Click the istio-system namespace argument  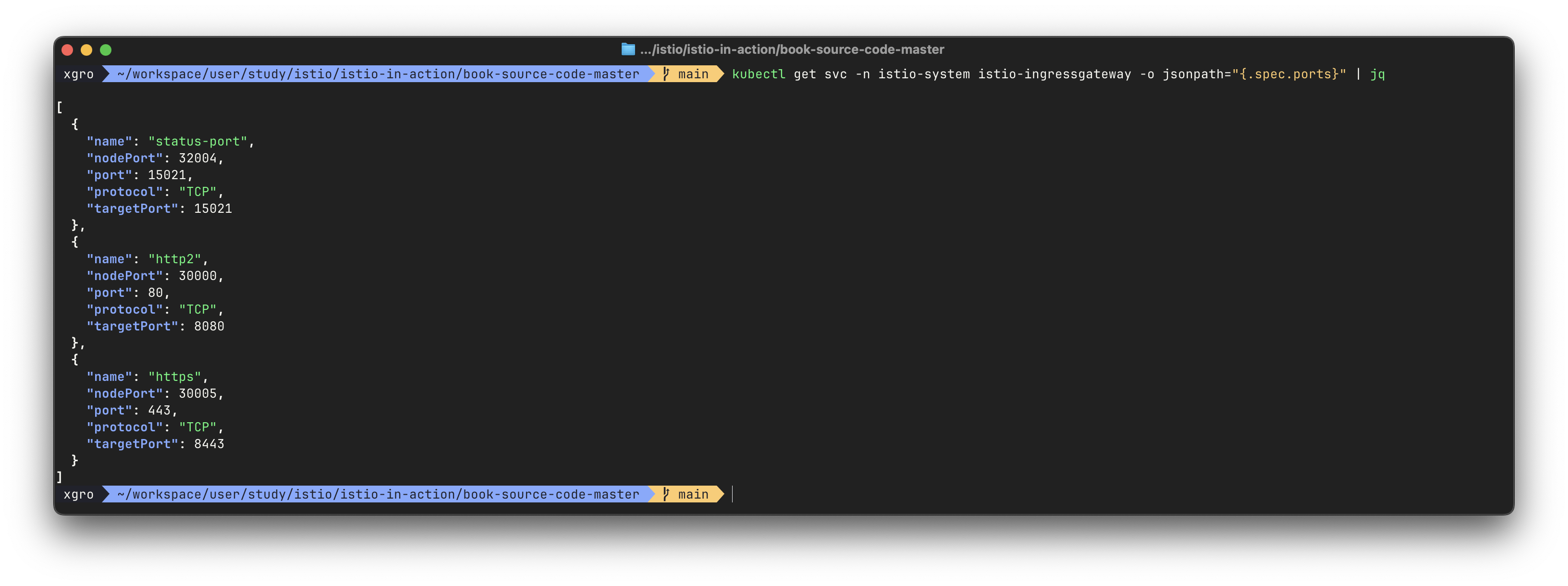[x=923, y=74]
